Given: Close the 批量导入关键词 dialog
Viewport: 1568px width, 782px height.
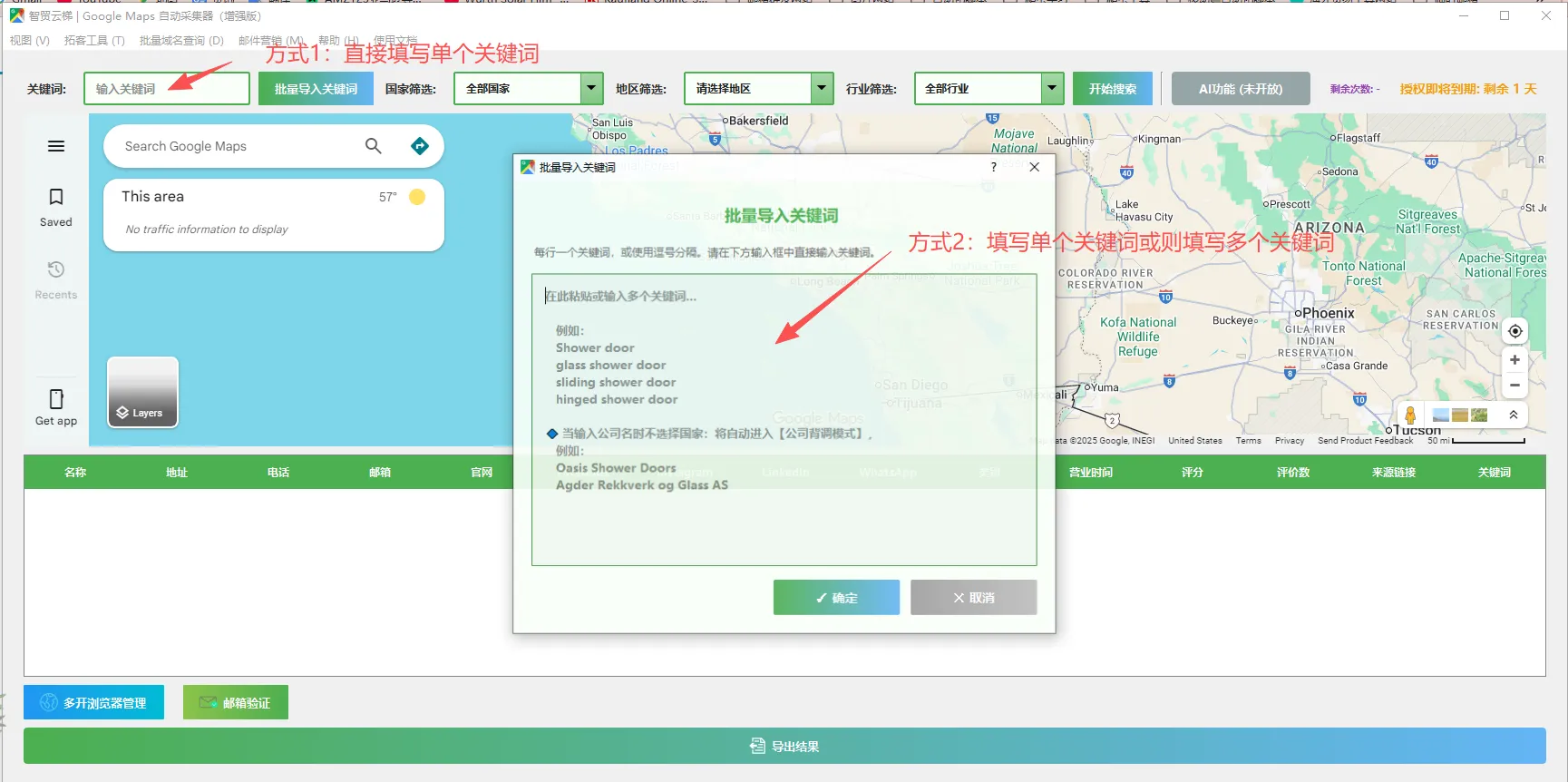Looking at the screenshot, I should pos(1035,167).
